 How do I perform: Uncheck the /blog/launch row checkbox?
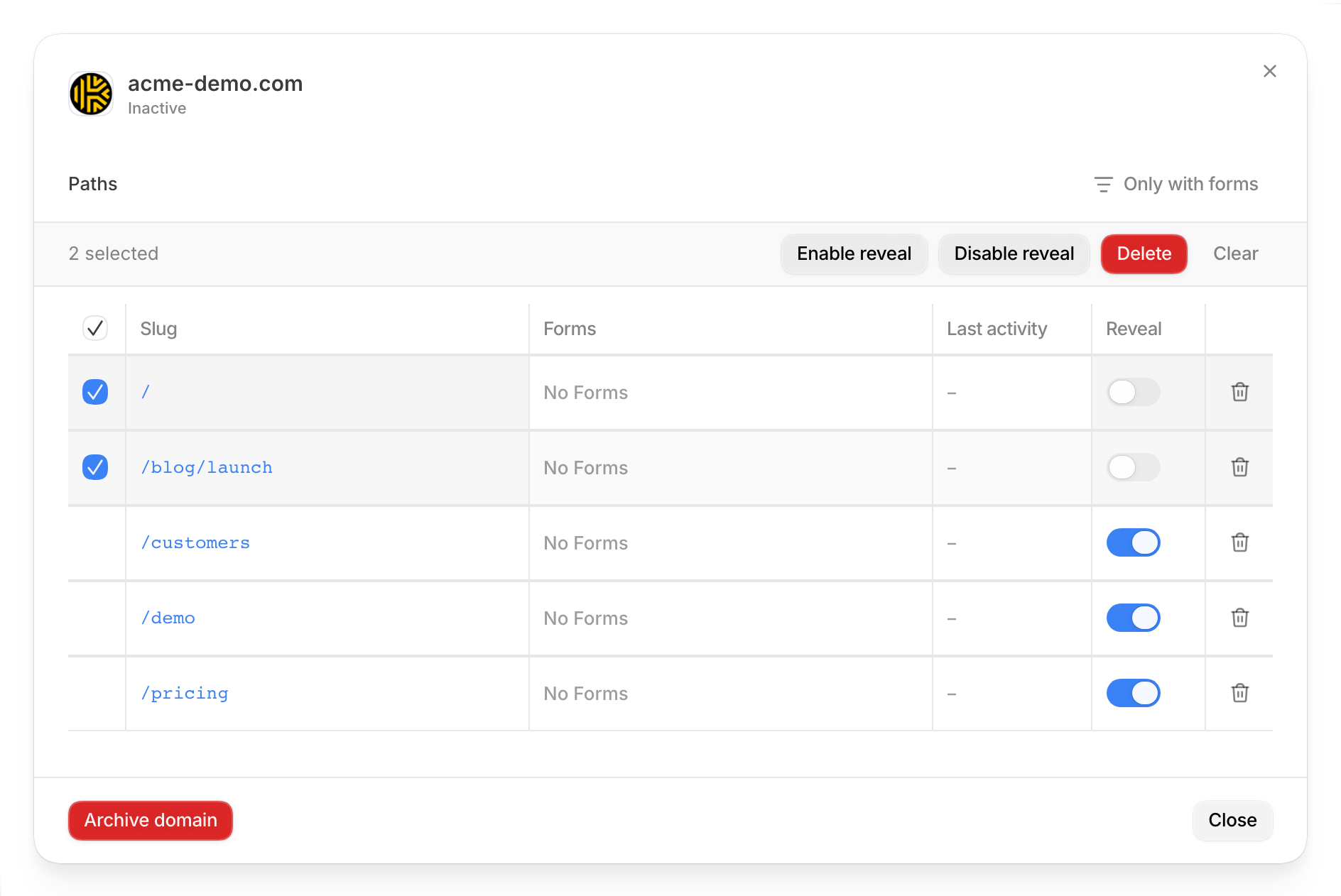coord(95,467)
